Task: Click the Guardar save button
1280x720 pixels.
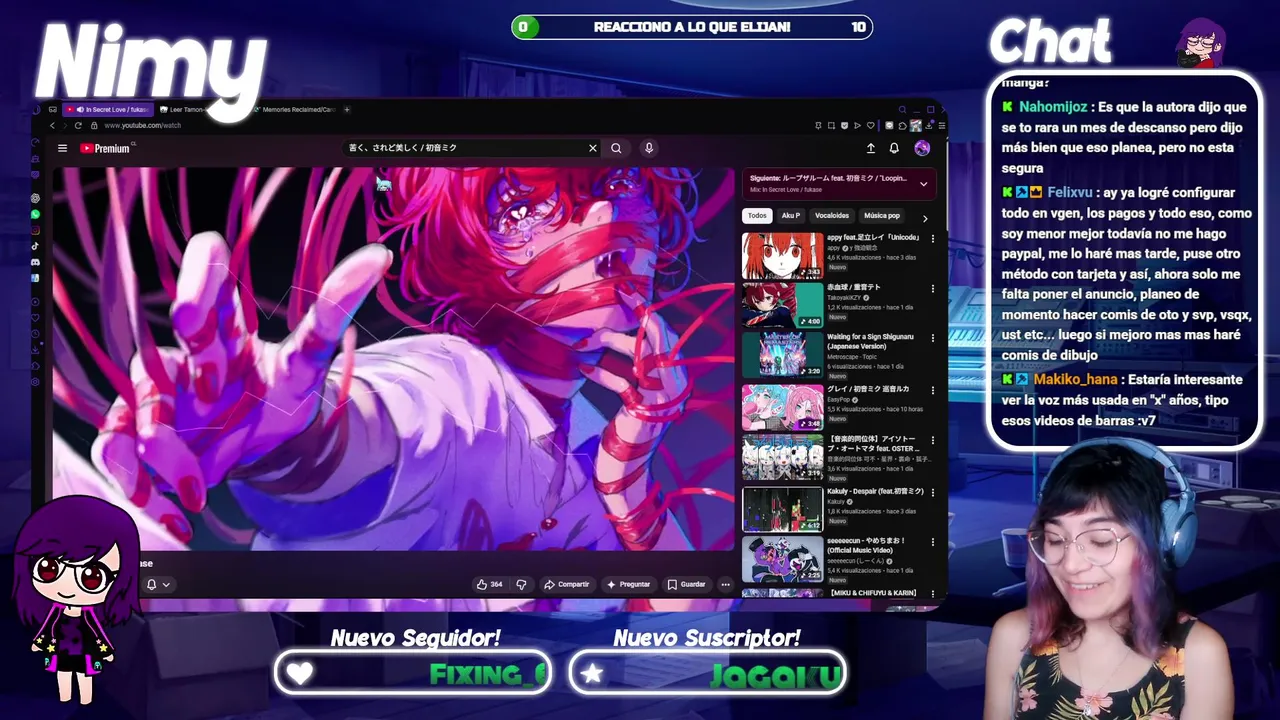Action: click(687, 584)
